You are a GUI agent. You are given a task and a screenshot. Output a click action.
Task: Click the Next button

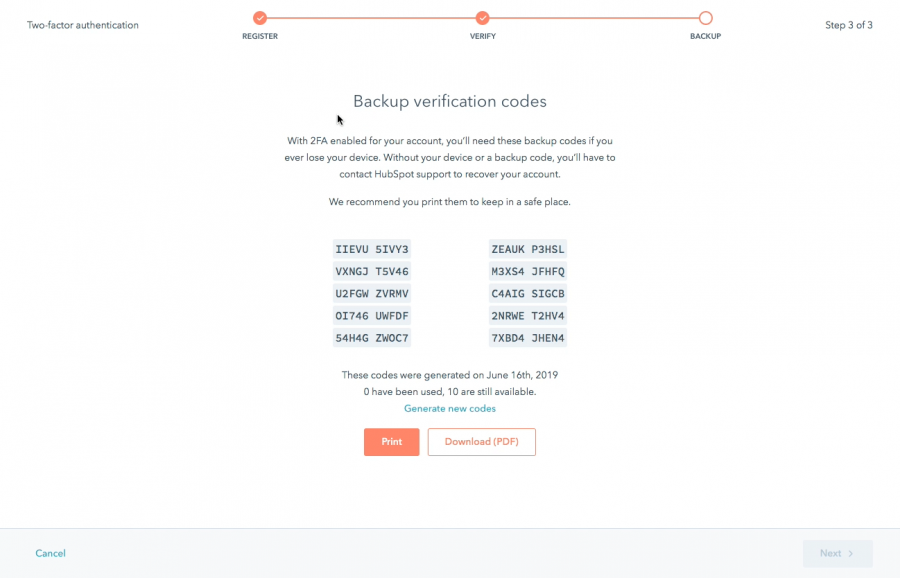coord(838,553)
